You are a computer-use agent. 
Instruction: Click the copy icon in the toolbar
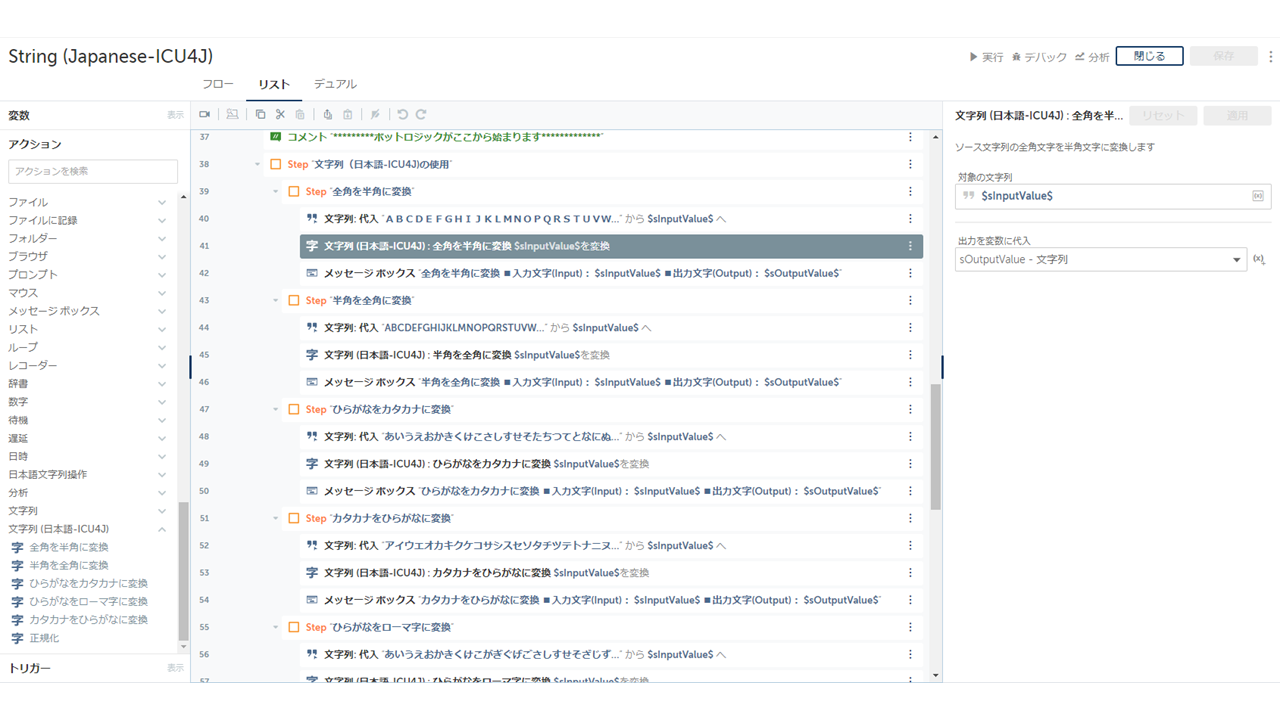tap(260, 115)
